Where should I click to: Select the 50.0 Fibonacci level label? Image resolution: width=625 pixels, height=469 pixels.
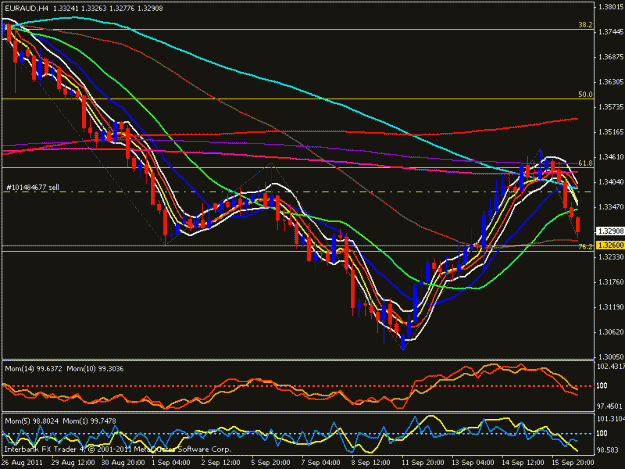[585, 94]
